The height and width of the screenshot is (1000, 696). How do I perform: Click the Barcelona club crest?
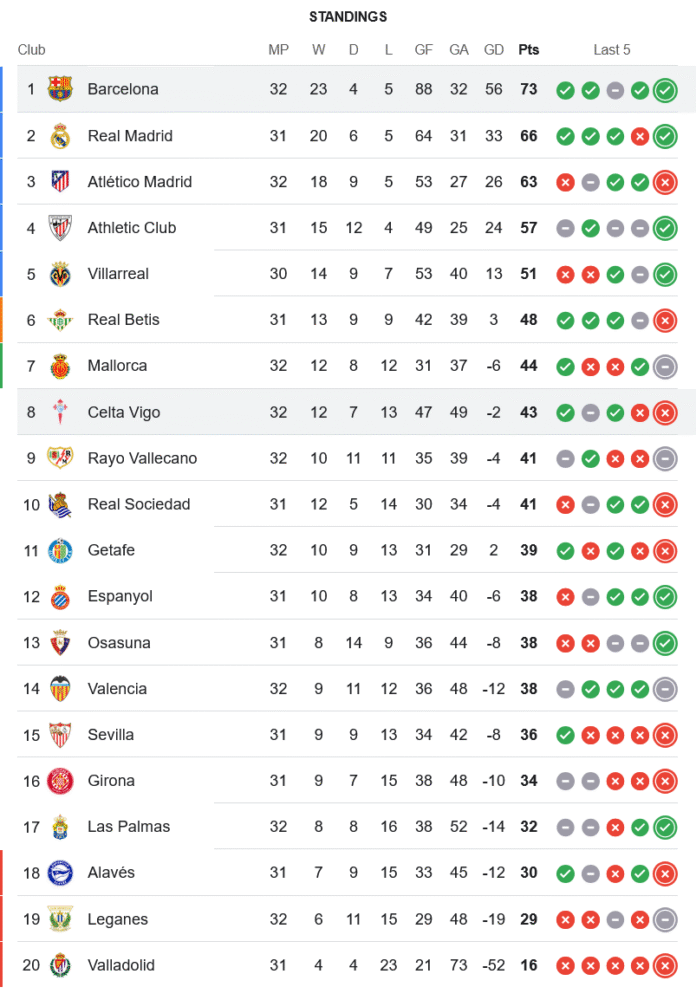click(60, 89)
